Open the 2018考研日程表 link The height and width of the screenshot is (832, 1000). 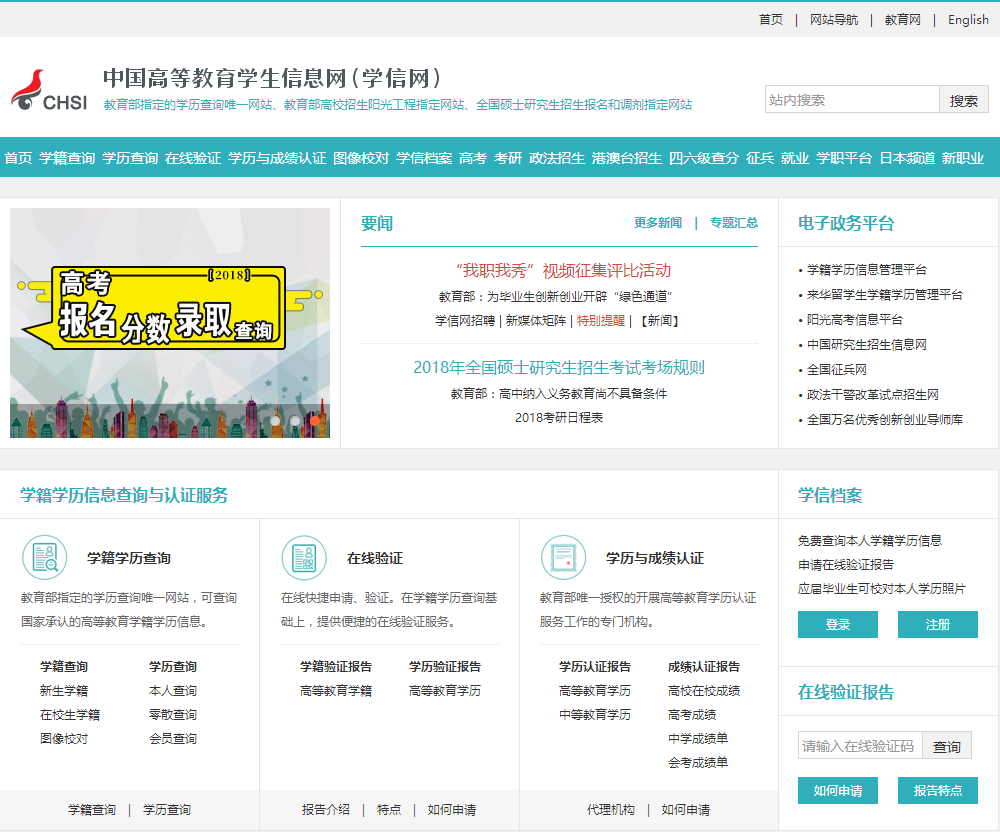click(x=559, y=418)
